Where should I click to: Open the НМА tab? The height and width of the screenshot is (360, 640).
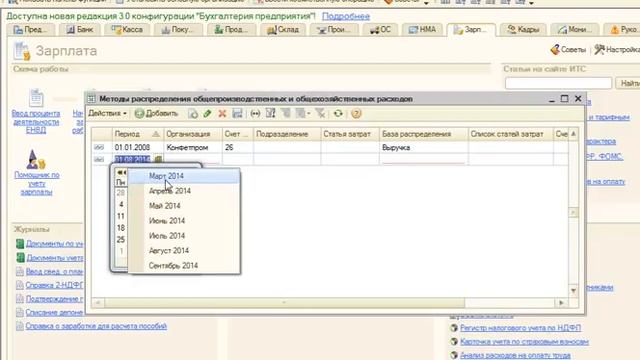422,30
